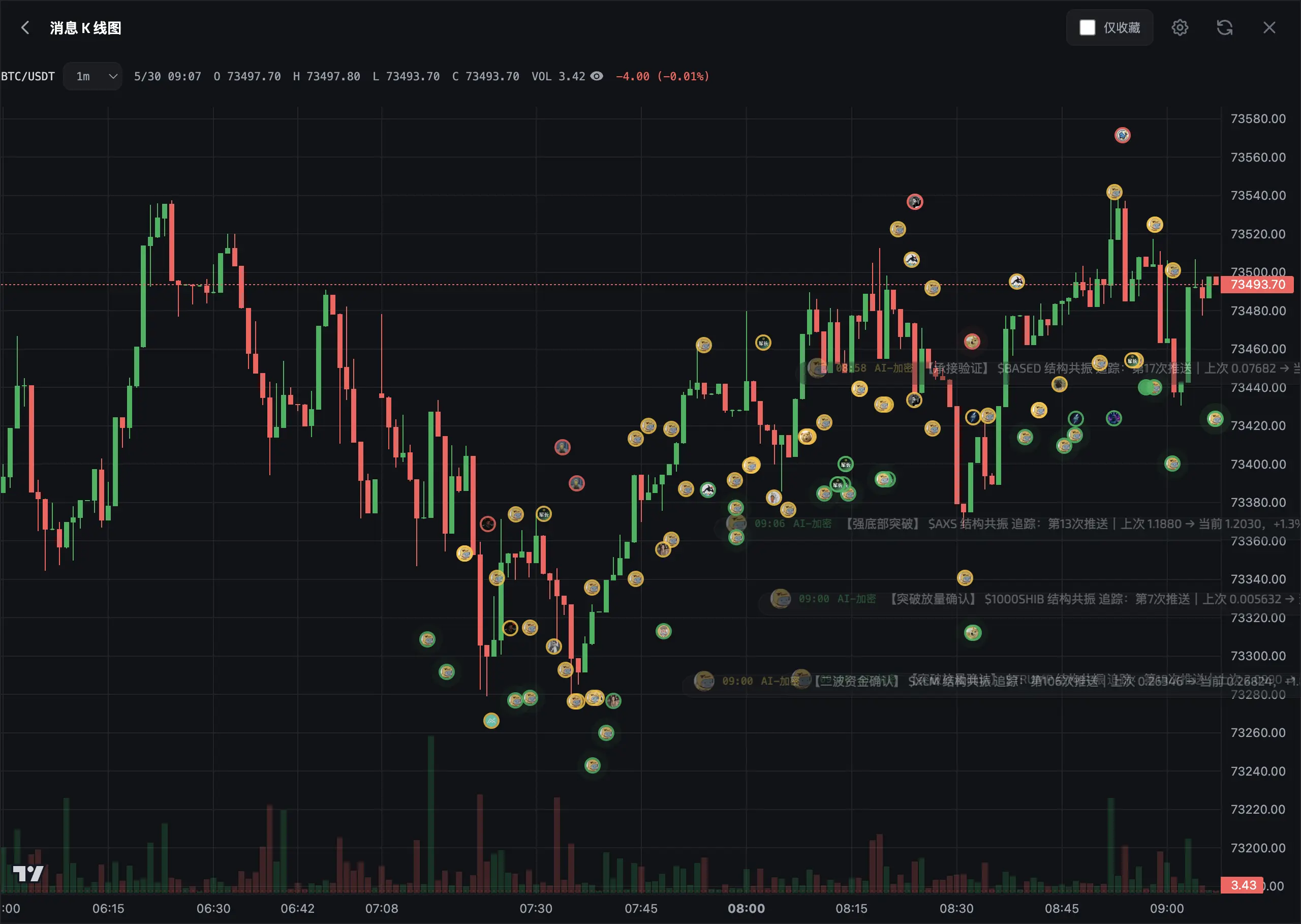Viewport: 1301px width, 924px height.
Task: Open the 1m interval dropdown
Action: click(92, 76)
